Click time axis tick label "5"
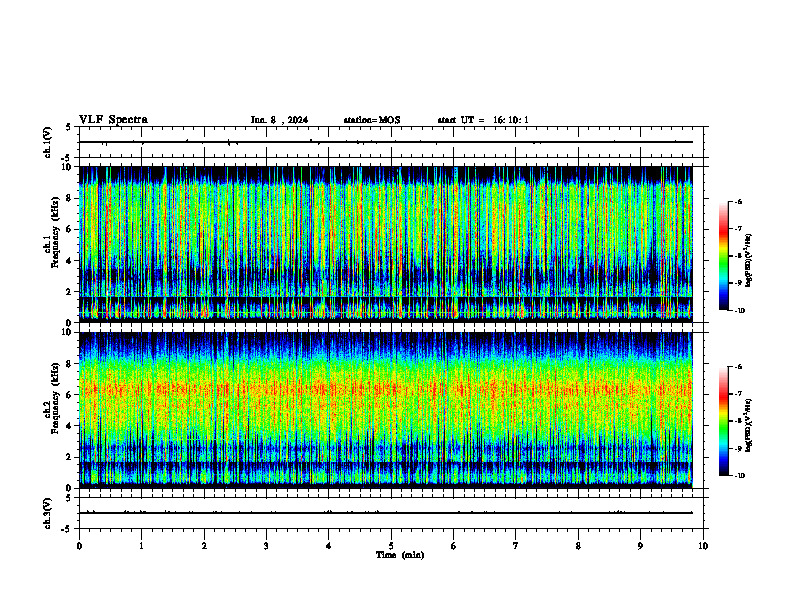 click(x=391, y=546)
